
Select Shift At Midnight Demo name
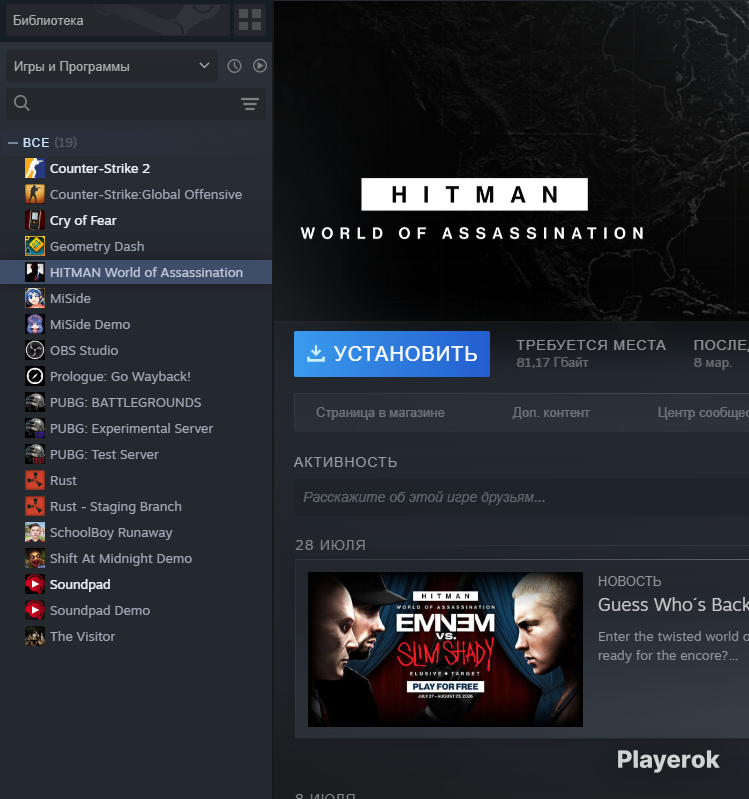click(121, 558)
